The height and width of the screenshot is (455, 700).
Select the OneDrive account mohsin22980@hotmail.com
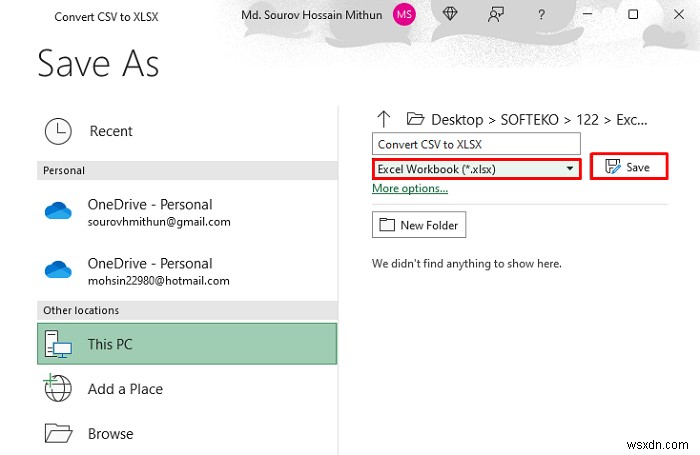(x=187, y=271)
